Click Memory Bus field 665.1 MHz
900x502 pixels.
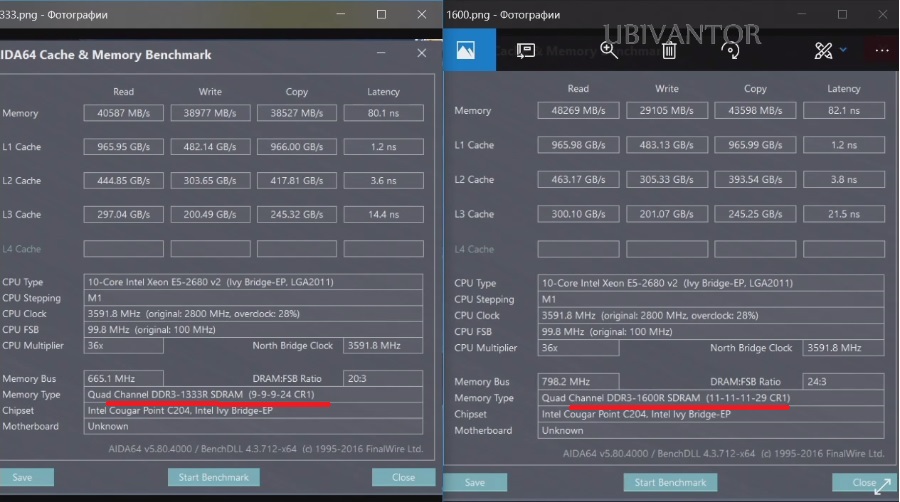pos(123,379)
